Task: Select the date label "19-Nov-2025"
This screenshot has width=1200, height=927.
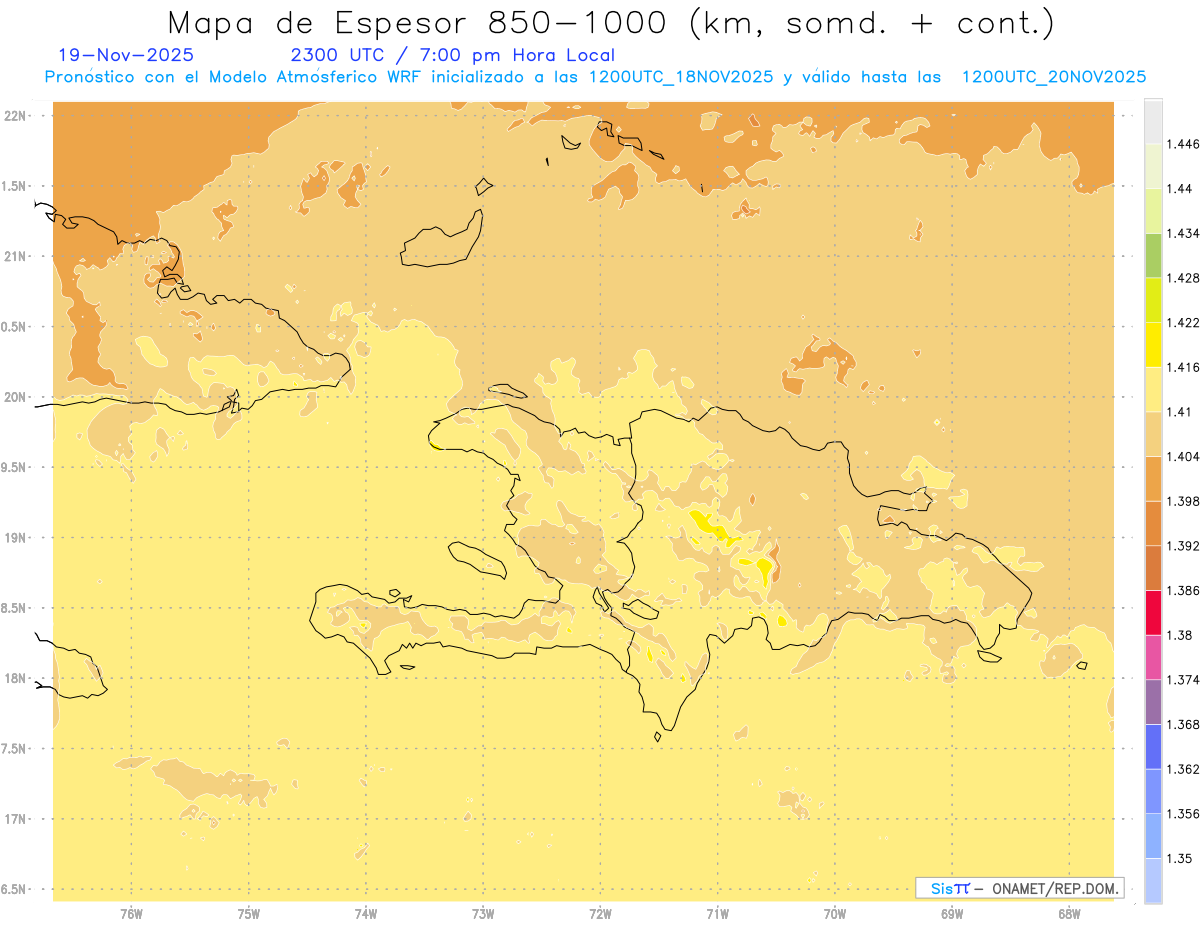Action: click(x=126, y=56)
